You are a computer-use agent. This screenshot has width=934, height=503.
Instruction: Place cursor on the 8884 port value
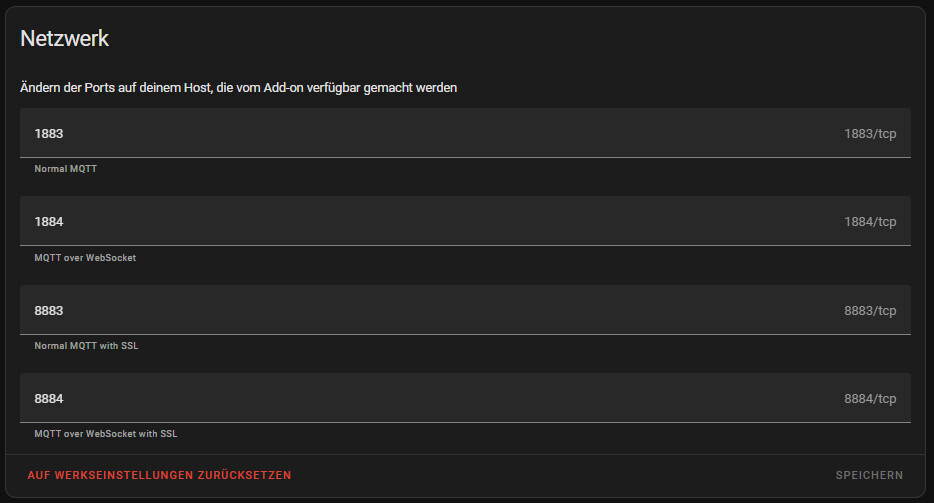pos(49,398)
